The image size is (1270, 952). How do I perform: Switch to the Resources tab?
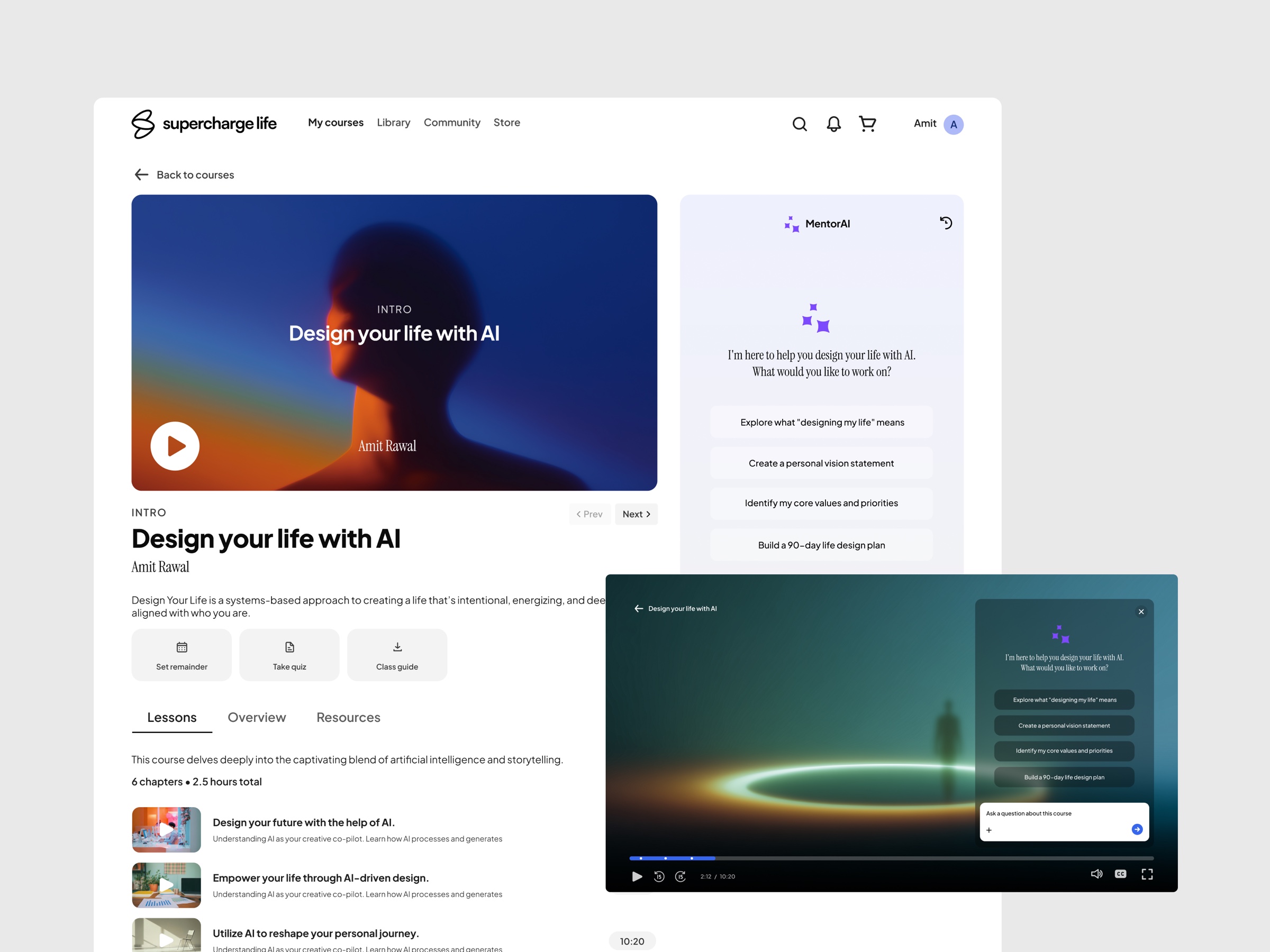349,718
